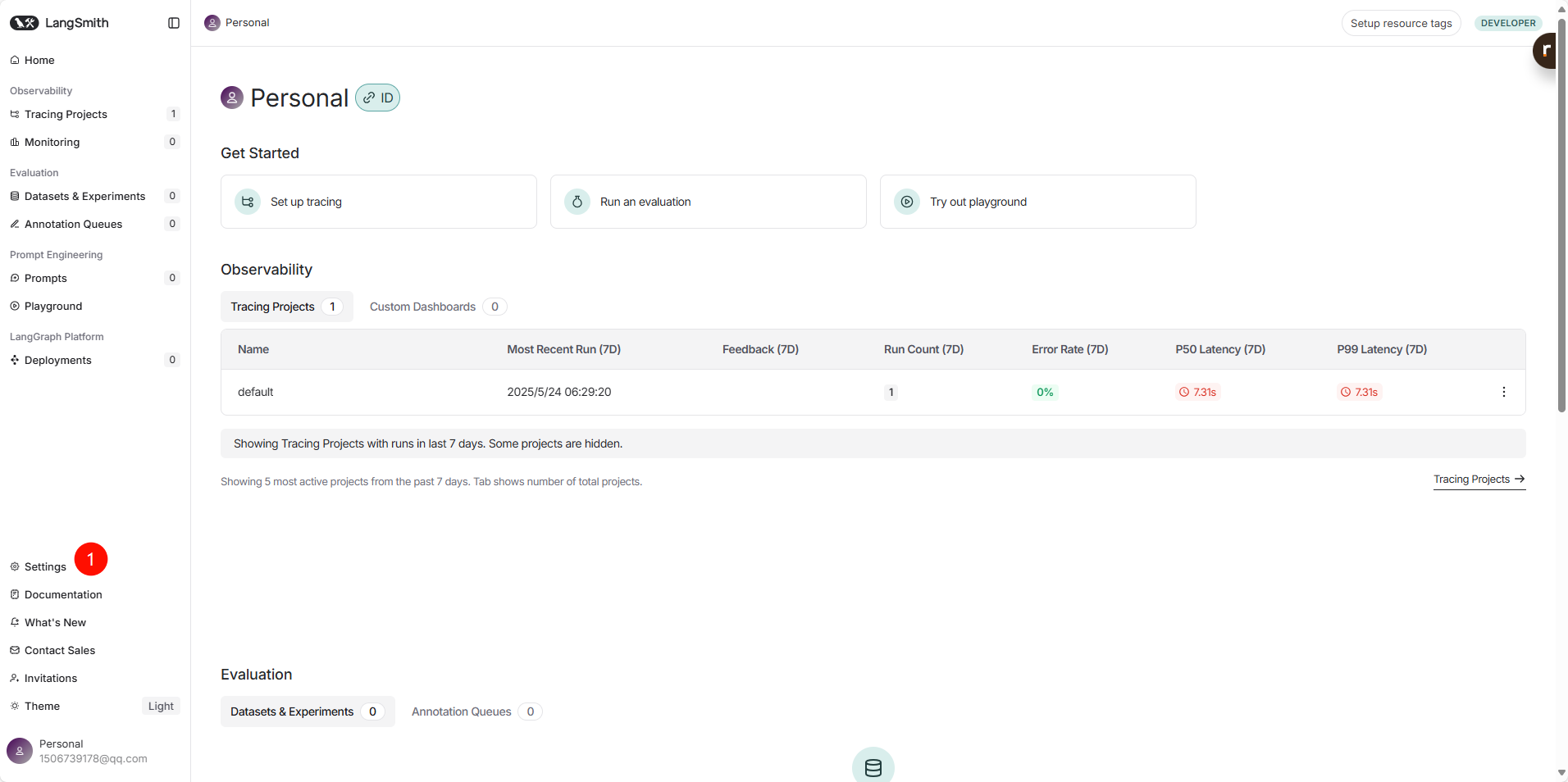Screen dimensions: 1568x782
Task: Open Datasets & Experiments in sidebar
Action: (84, 196)
